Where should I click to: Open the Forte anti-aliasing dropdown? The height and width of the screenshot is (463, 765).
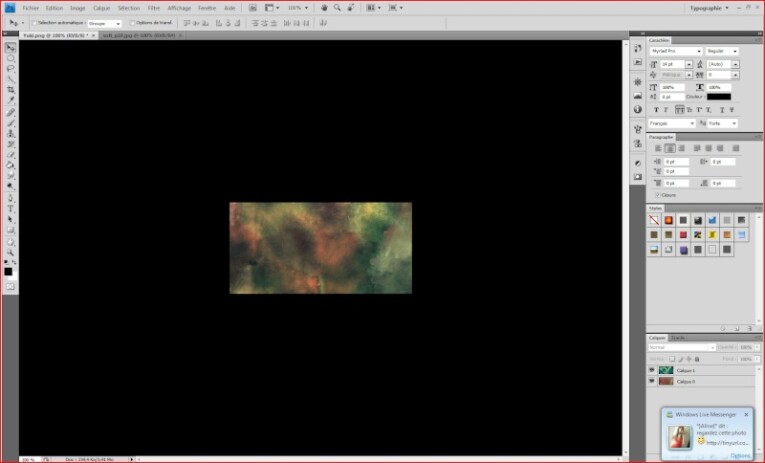723,123
